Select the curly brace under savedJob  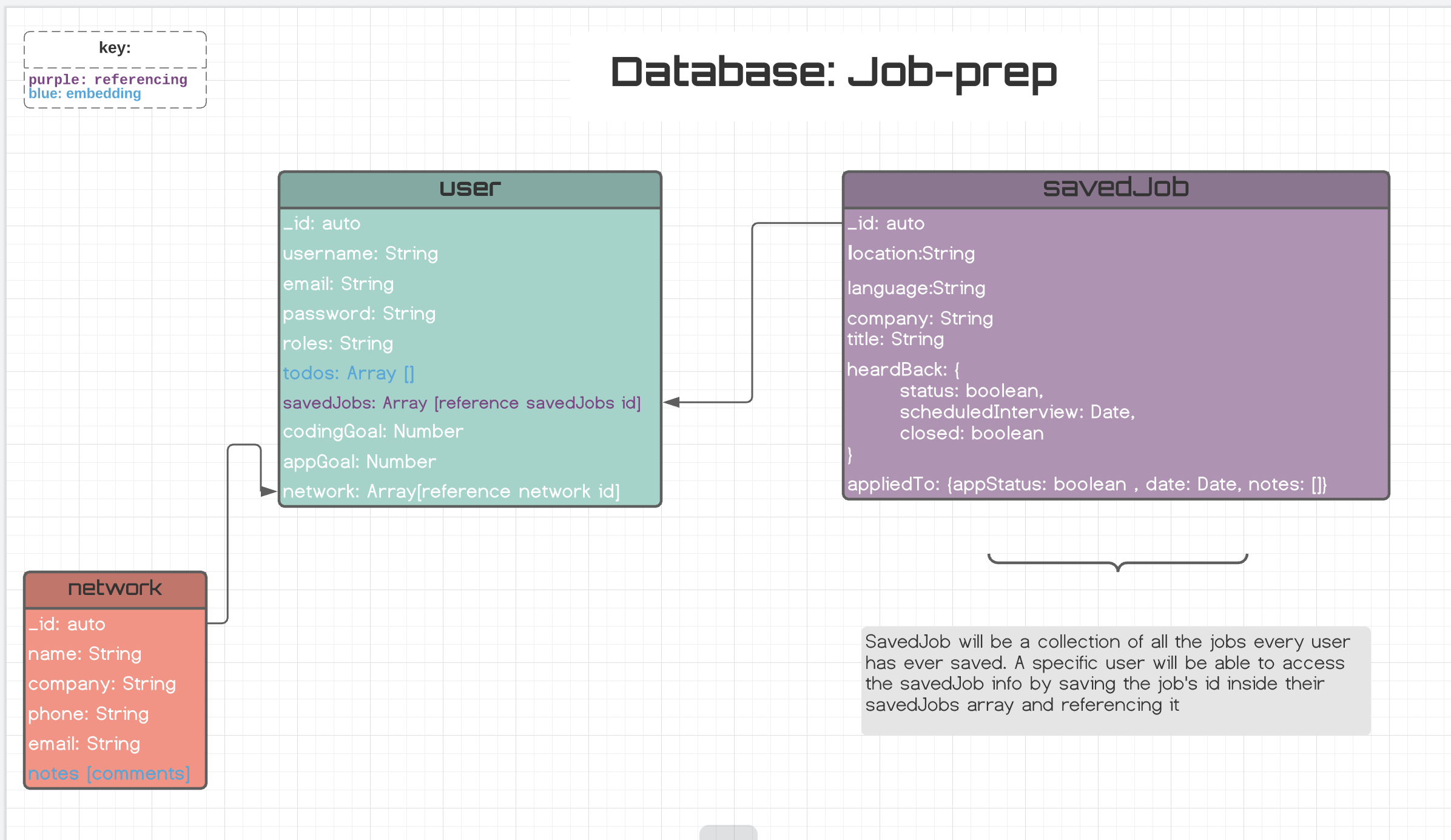coord(1117,563)
